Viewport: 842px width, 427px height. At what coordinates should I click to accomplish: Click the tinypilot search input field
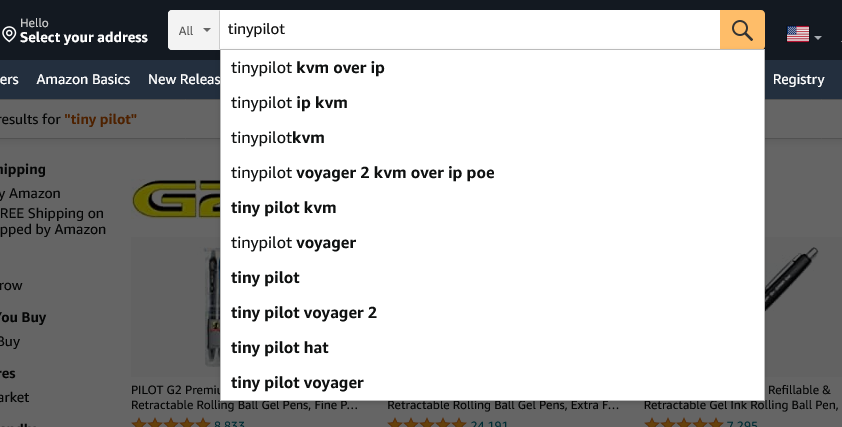click(470, 30)
